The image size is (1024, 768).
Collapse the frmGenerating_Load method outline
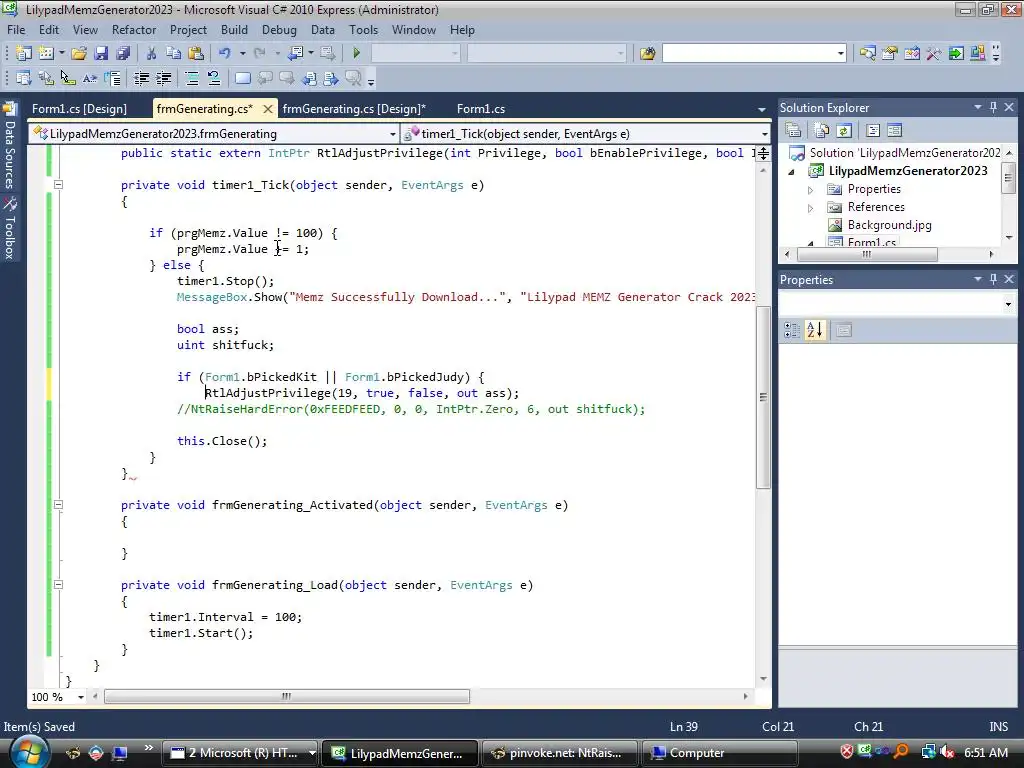(58, 584)
